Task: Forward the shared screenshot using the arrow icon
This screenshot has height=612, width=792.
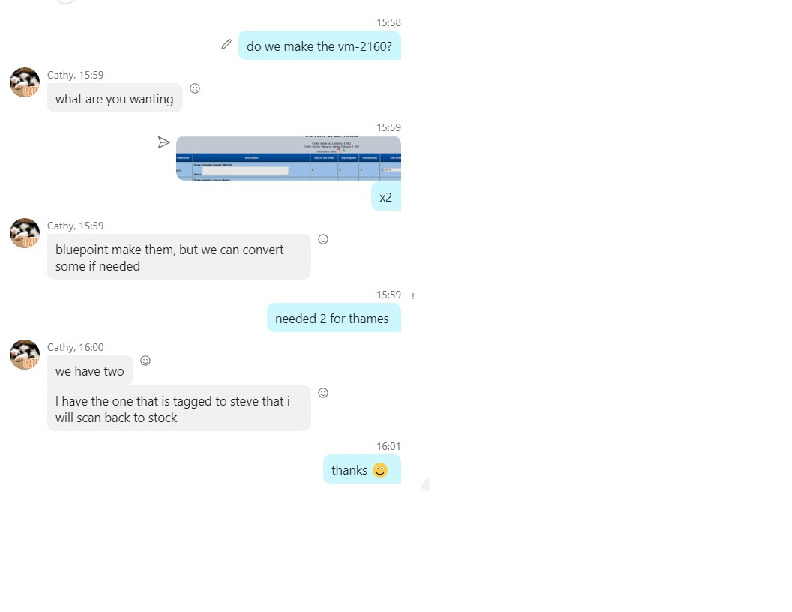Action: 163,142
